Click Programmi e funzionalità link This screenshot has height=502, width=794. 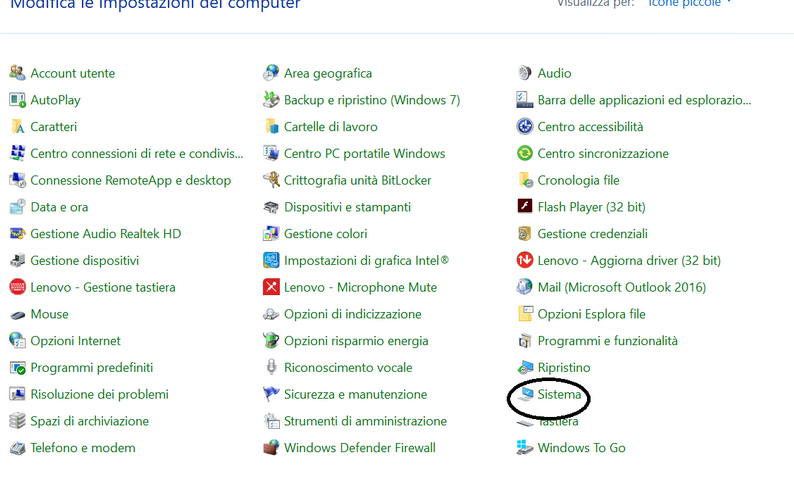tap(608, 341)
